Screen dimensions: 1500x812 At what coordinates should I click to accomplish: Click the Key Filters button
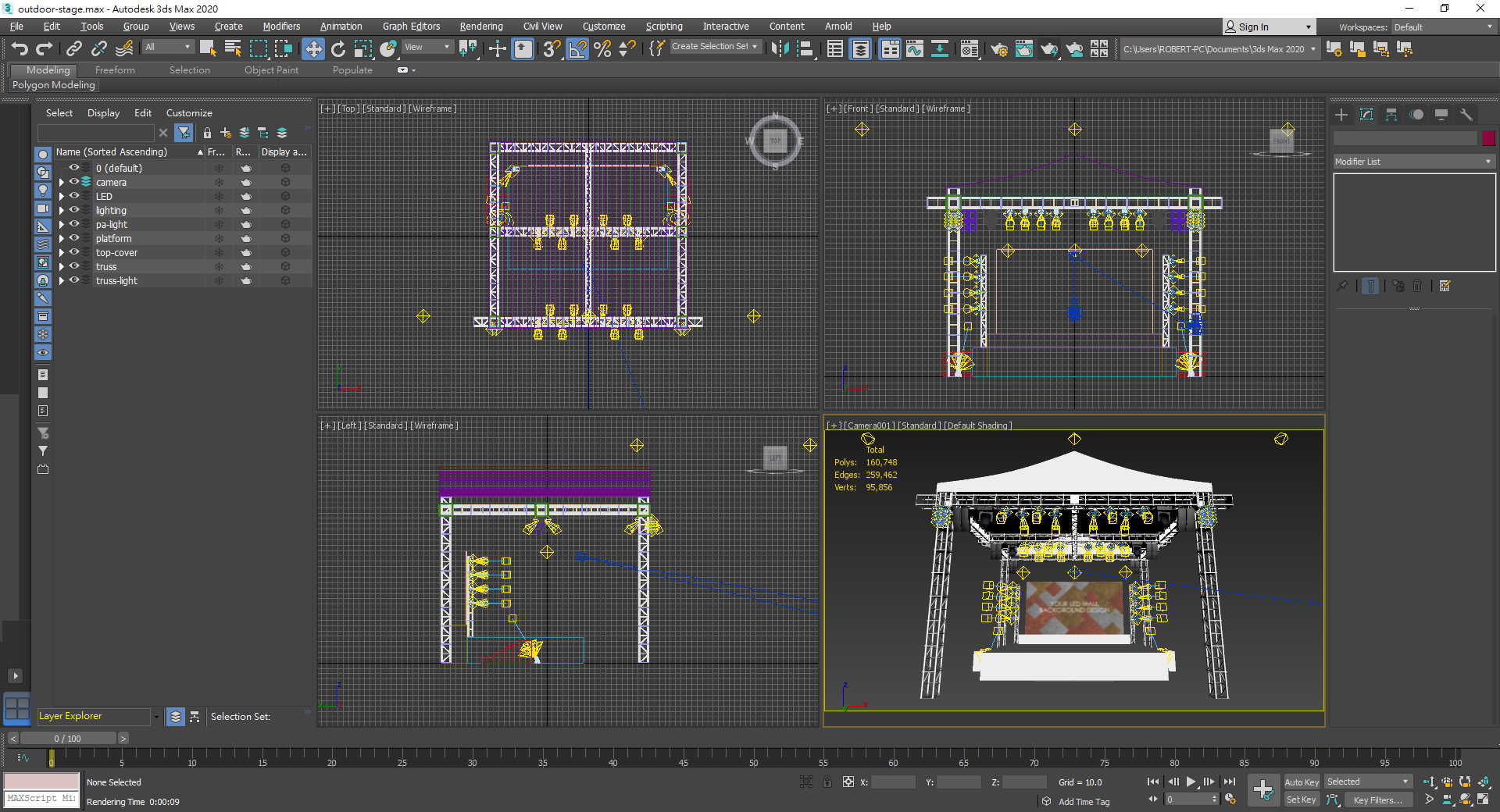pos(1377,800)
